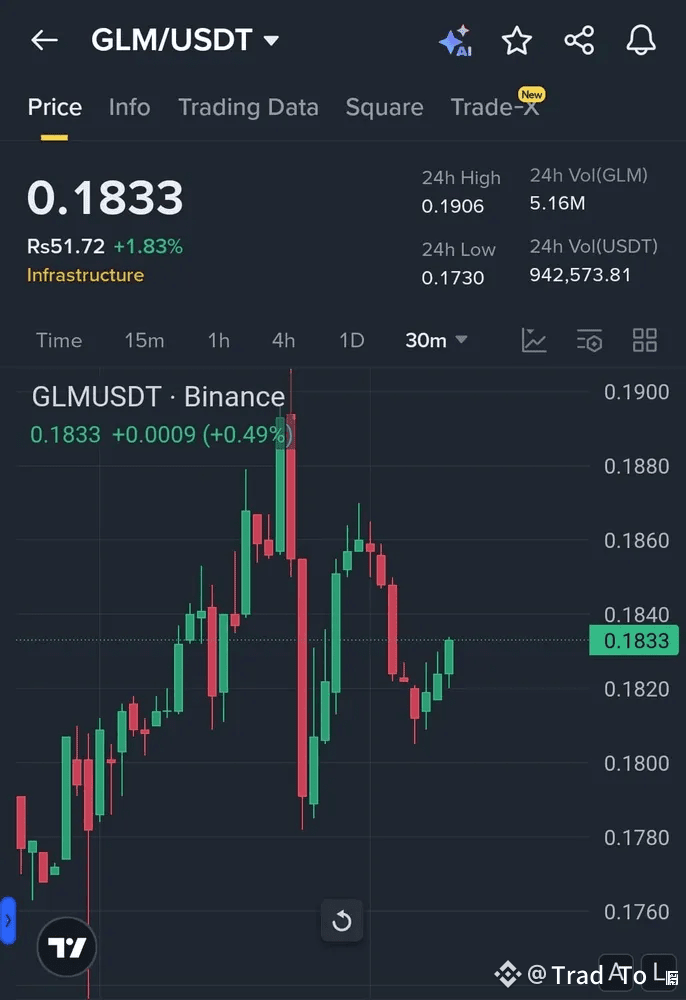Tap the 0.1860 price axis label
The height and width of the screenshot is (1000, 686).
[636, 540]
